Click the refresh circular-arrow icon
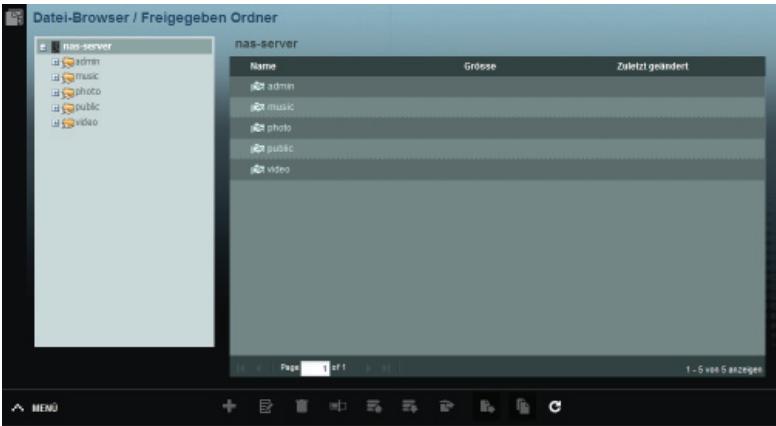 tap(555, 407)
